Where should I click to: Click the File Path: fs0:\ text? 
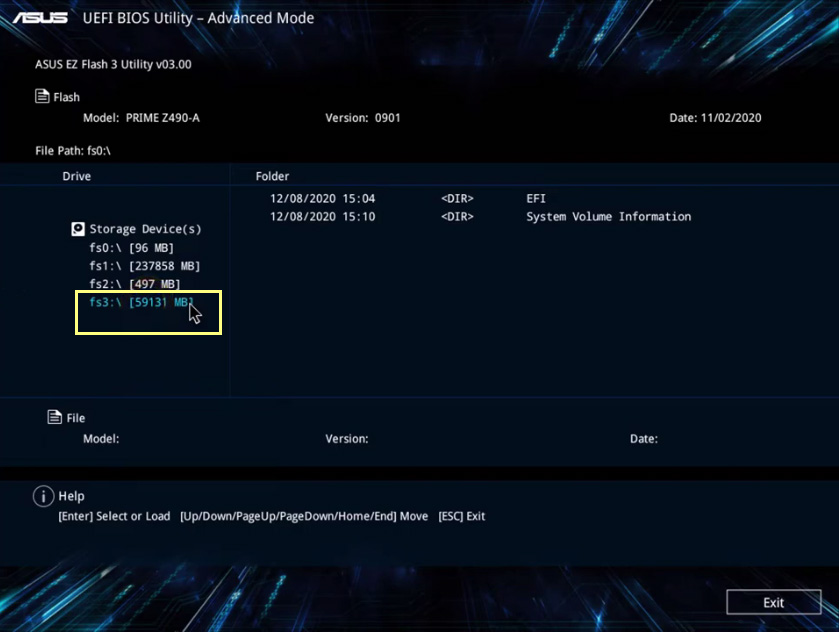coord(73,151)
